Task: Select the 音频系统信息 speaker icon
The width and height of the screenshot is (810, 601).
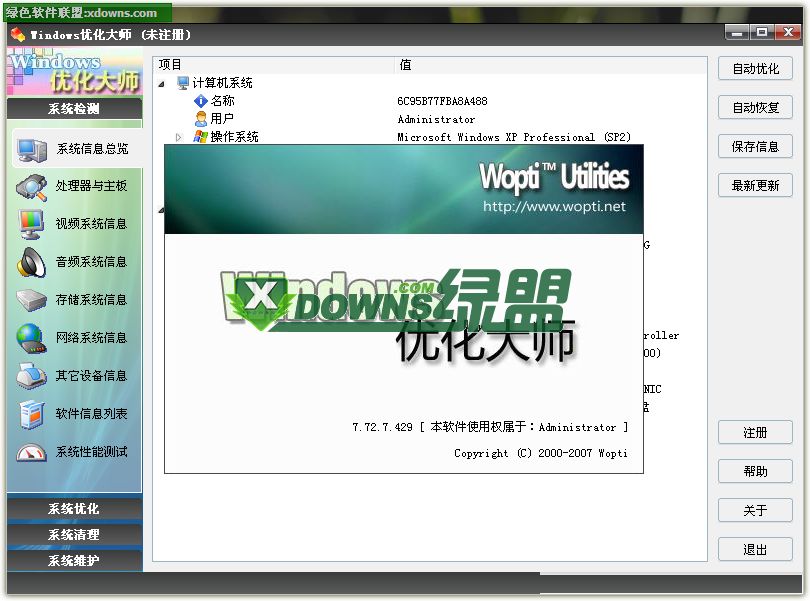Action: coord(31,262)
